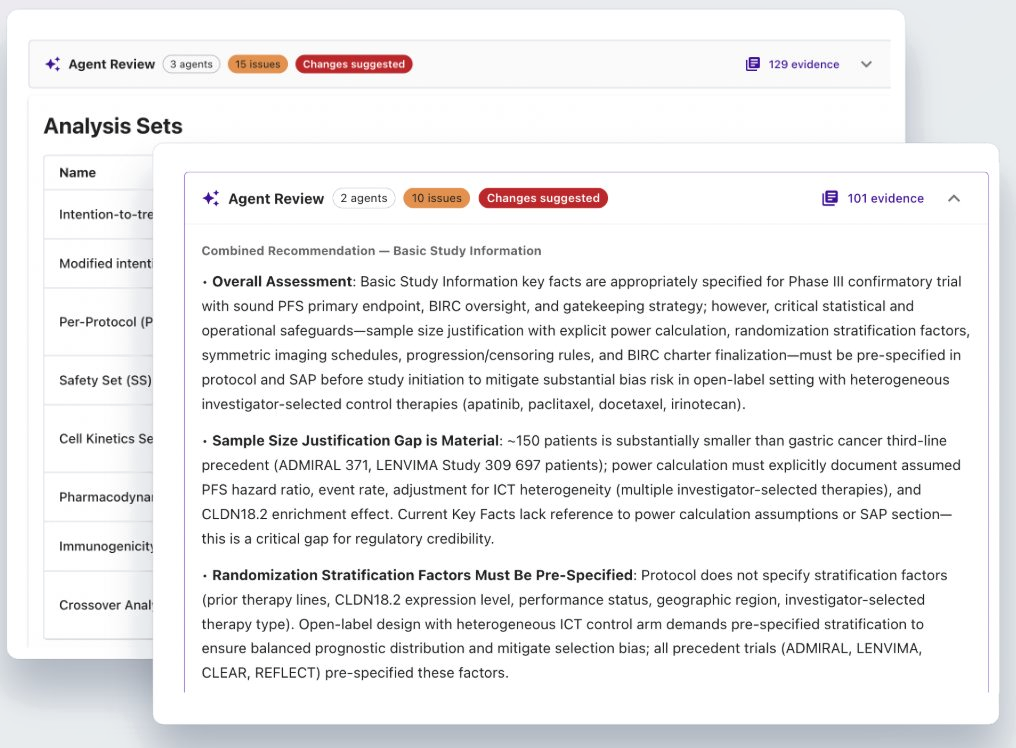
Task: Select the Safety Set (SS) row
Action: click(98, 380)
